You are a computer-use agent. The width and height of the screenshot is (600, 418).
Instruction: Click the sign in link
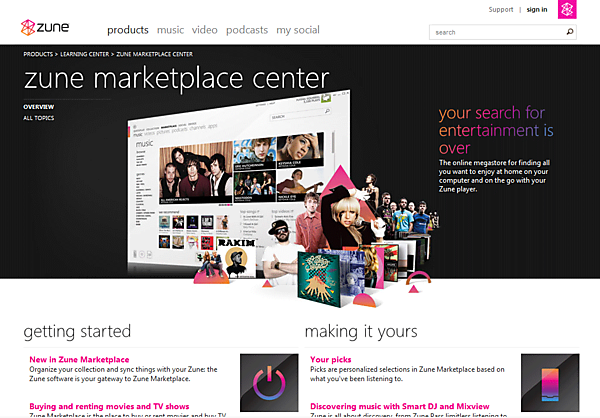click(537, 10)
